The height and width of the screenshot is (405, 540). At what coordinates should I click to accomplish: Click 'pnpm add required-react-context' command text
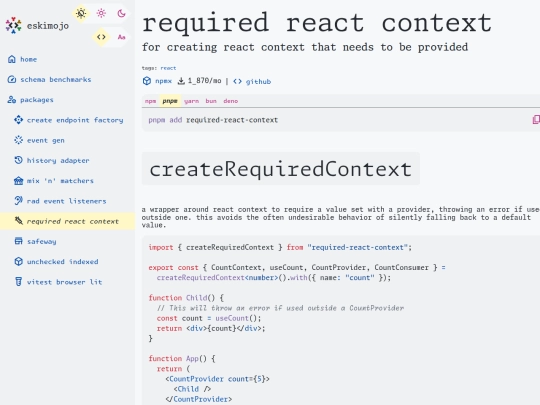(213, 120)
